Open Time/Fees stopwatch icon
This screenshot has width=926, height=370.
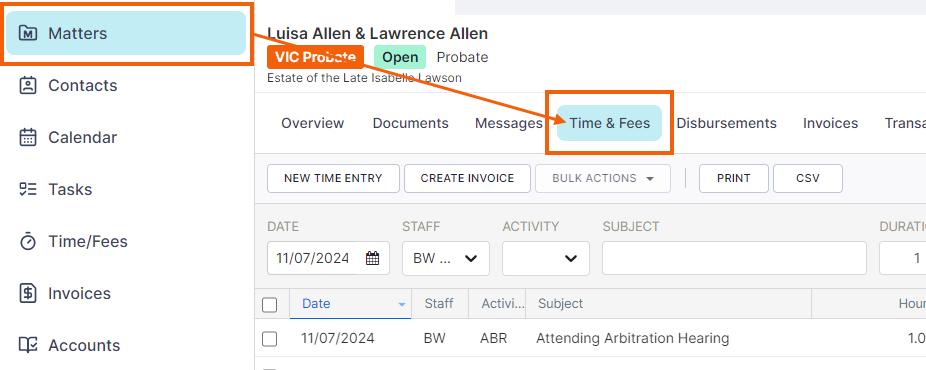(28, 241)
